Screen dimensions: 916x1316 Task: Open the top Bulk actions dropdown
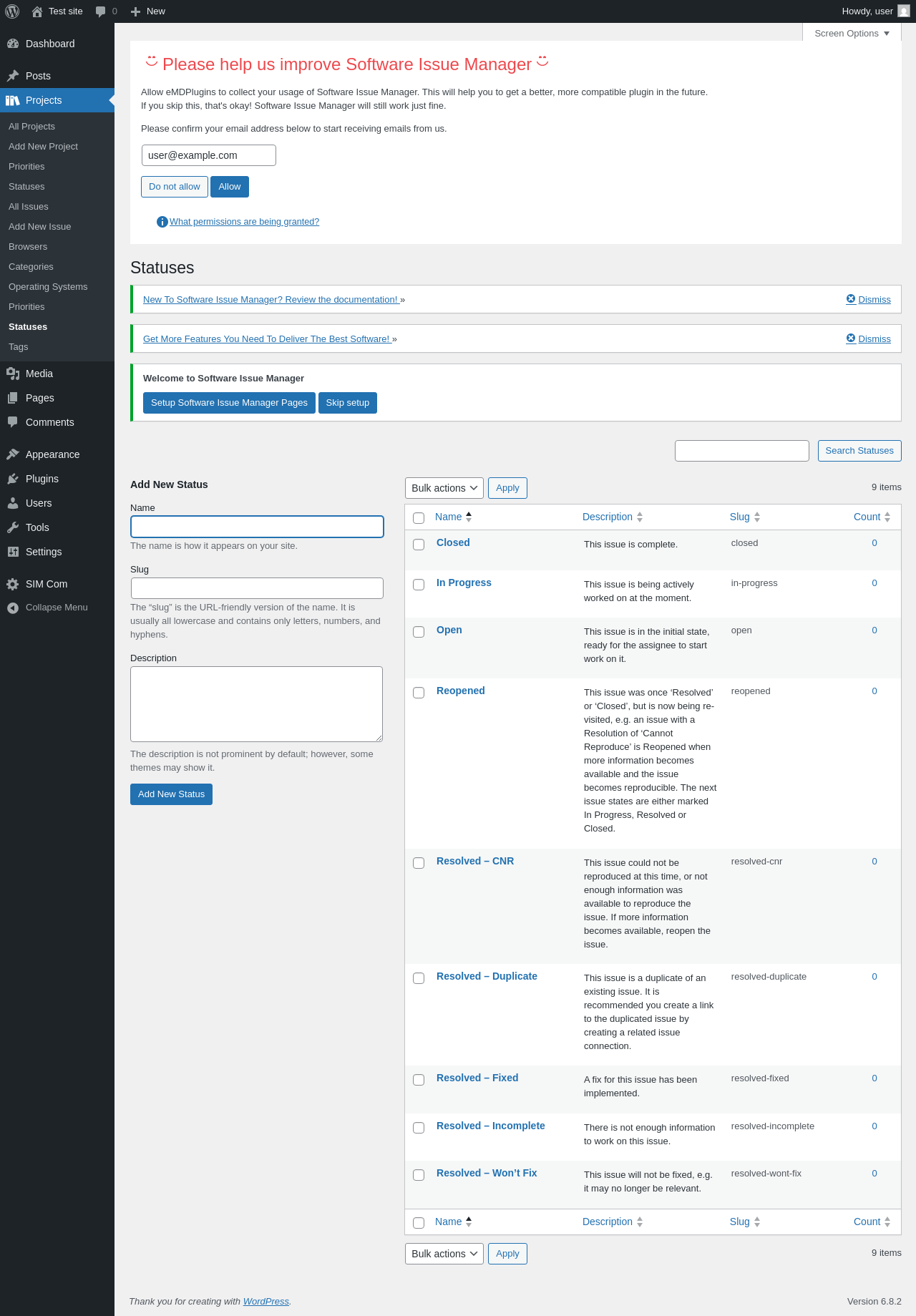tap(444, 488)
